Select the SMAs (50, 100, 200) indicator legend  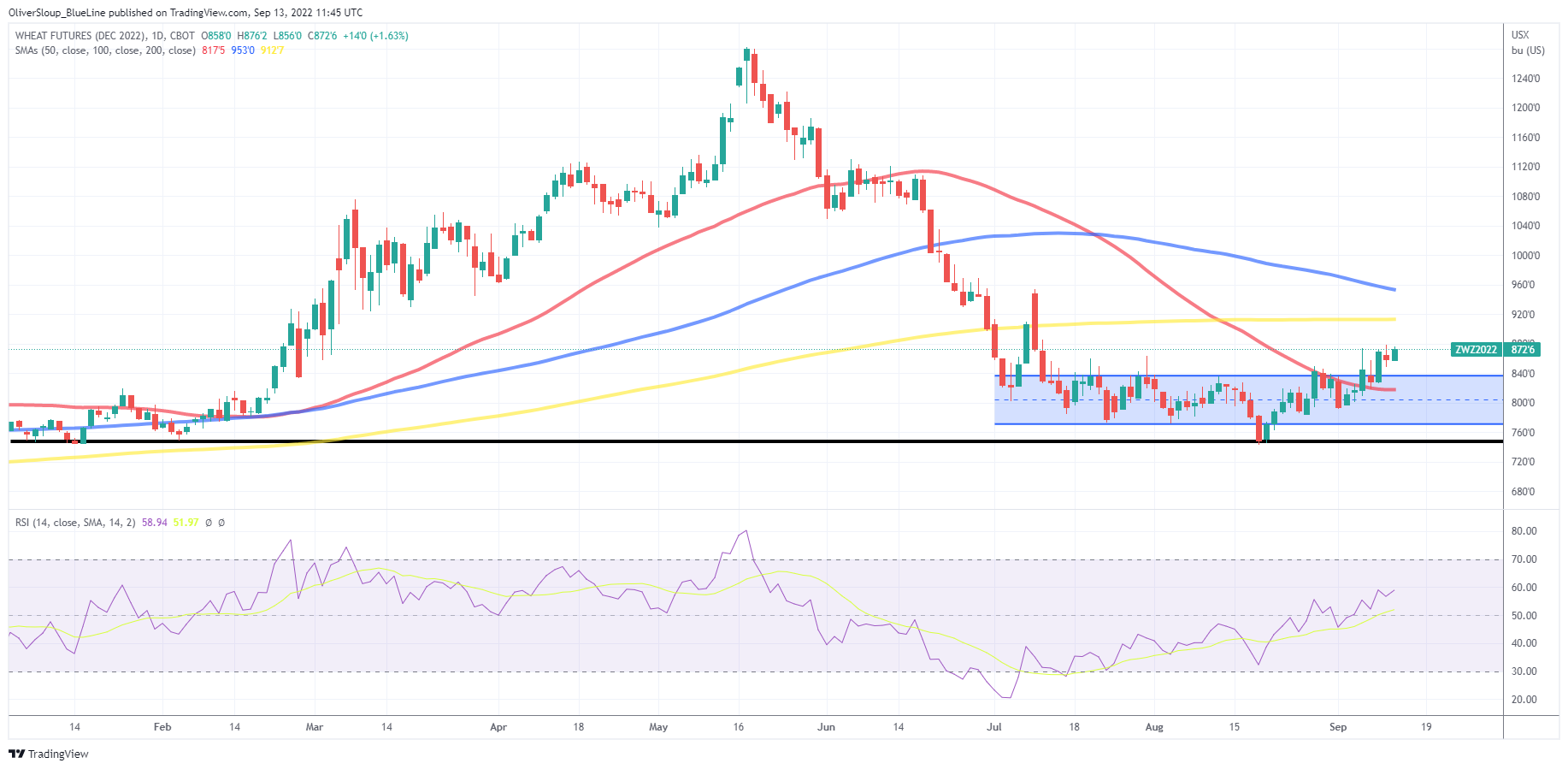click(x=105, y=50)
